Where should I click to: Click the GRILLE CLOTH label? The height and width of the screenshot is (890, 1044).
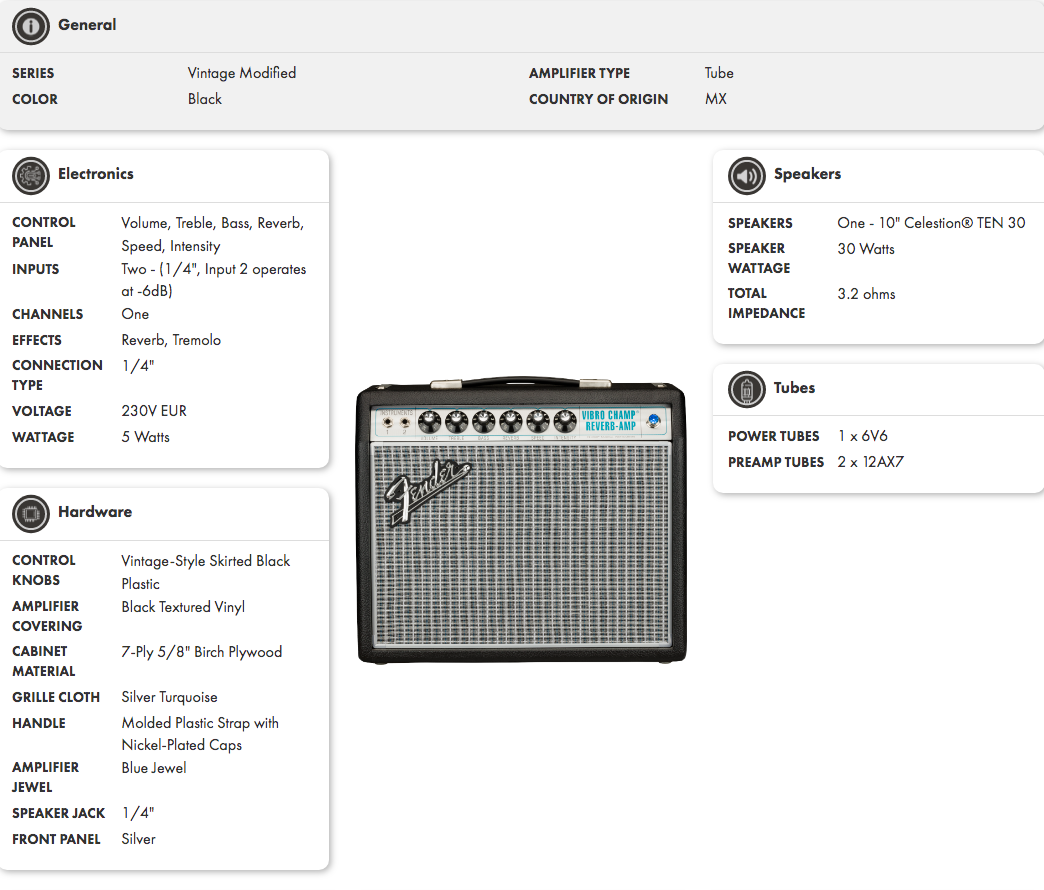pos(56,698)
